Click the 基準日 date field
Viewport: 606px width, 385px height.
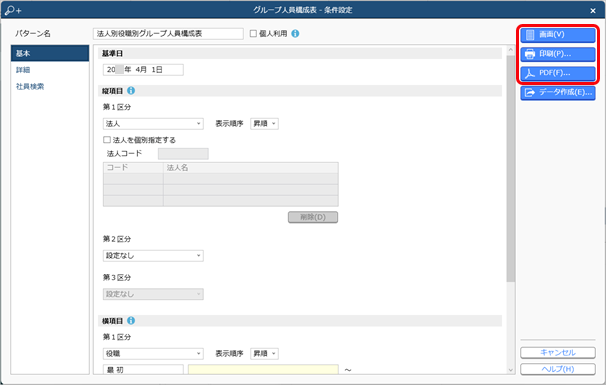[x=143, y=70]
